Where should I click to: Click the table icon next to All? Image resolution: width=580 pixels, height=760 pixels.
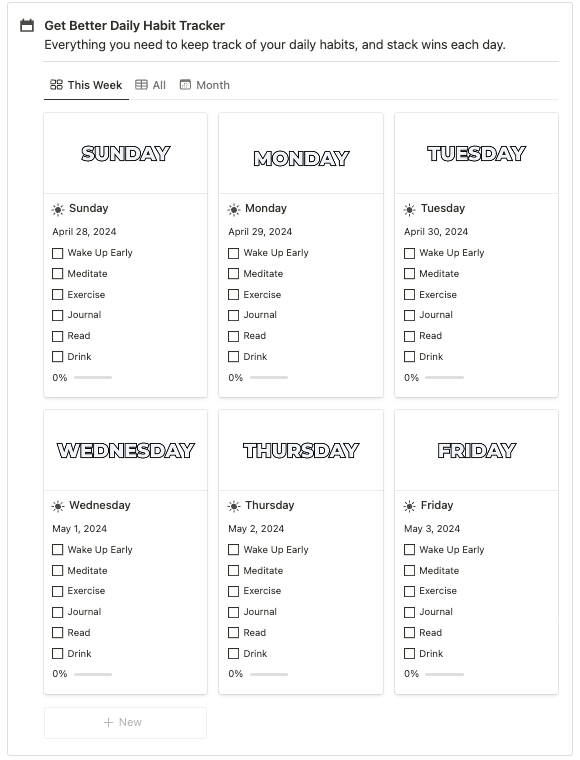(x=141, y=85)
